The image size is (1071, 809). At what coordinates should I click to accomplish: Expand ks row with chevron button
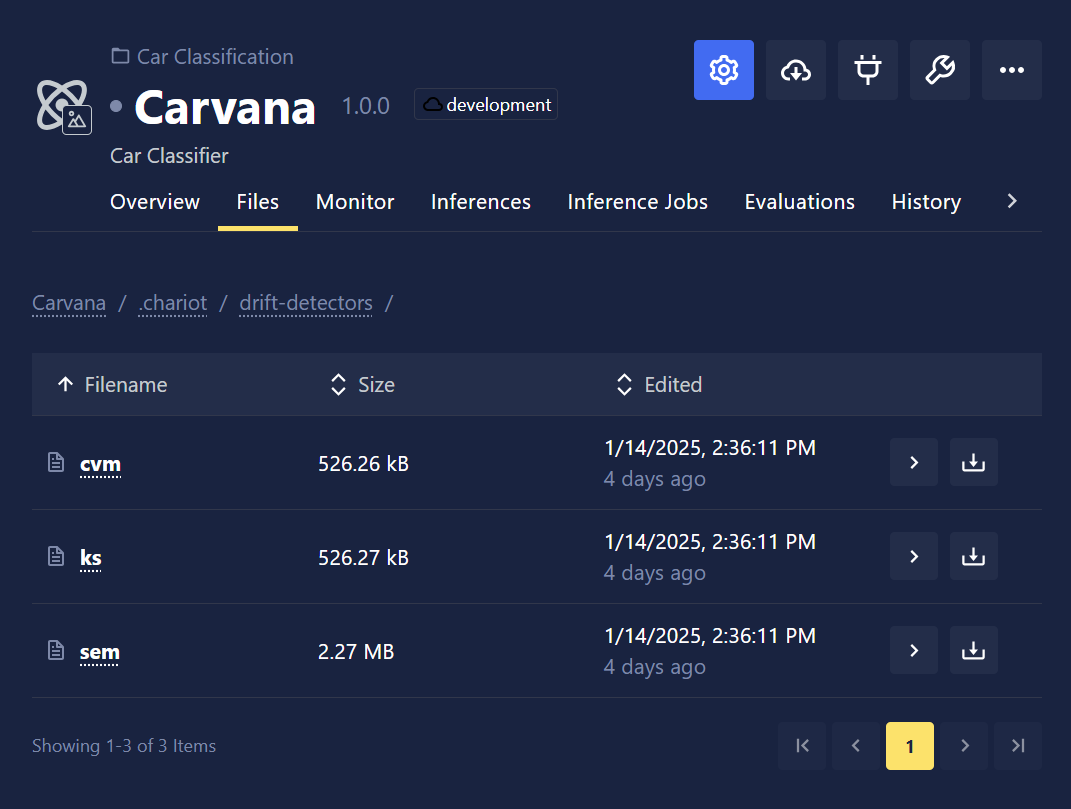(914, 556)
